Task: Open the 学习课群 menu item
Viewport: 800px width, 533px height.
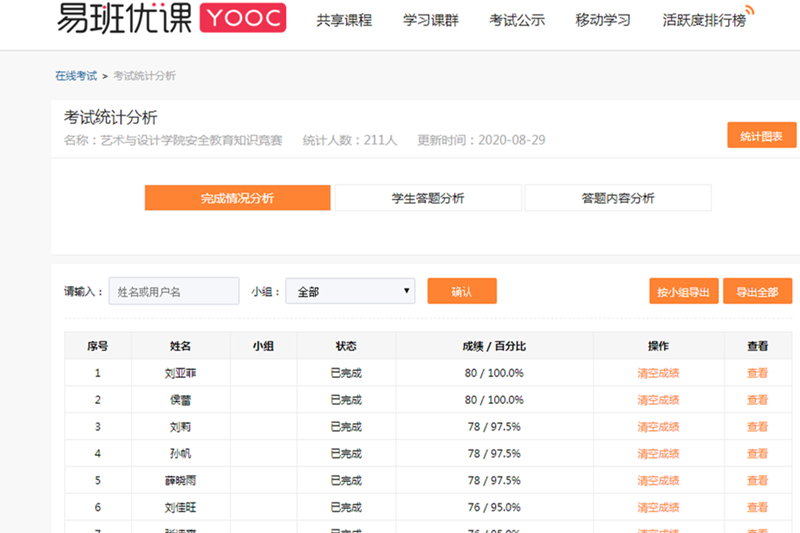Action: [431, 20]
